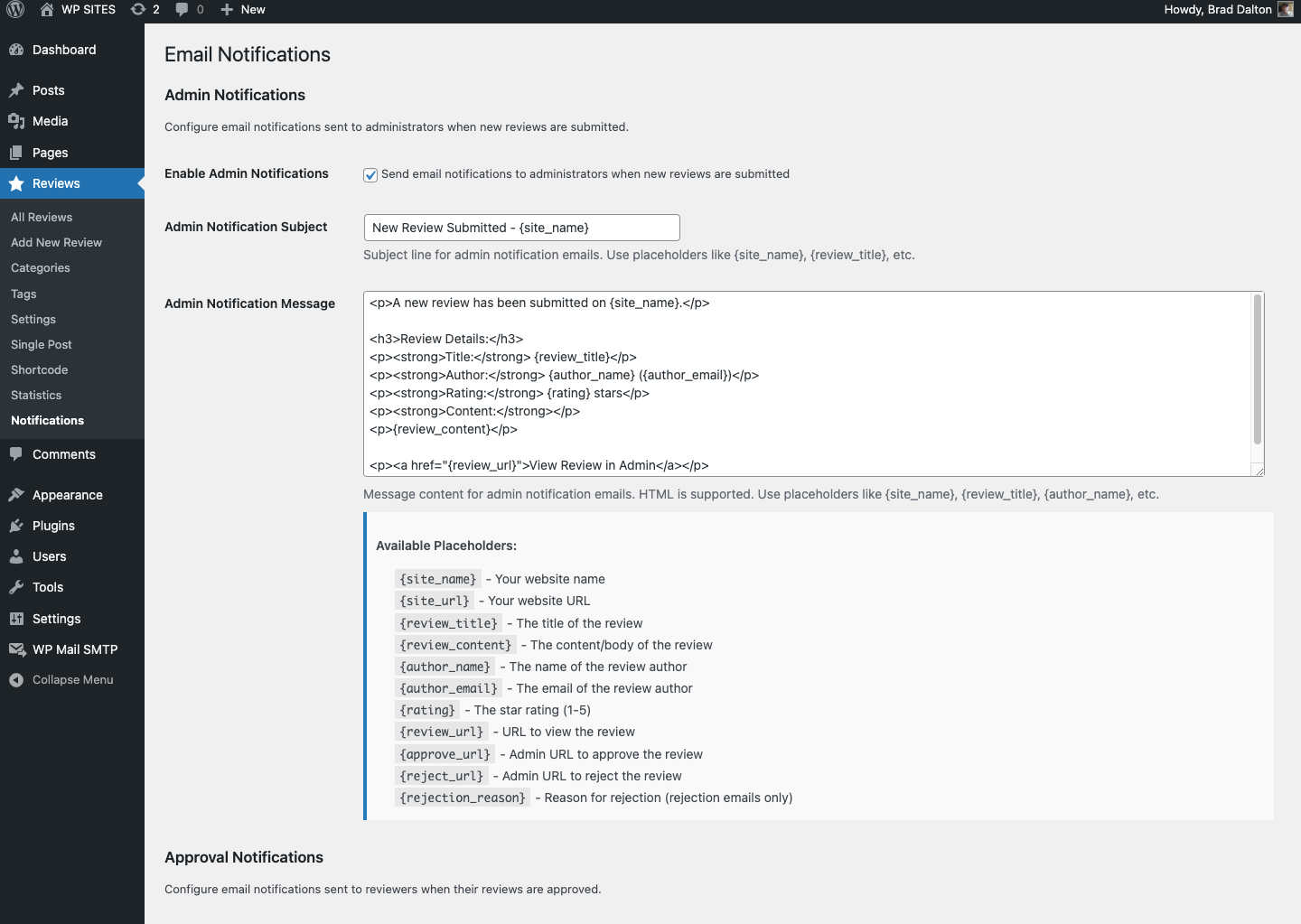
Task: Open the Shortcode submenu link
Action: (39, 370)
